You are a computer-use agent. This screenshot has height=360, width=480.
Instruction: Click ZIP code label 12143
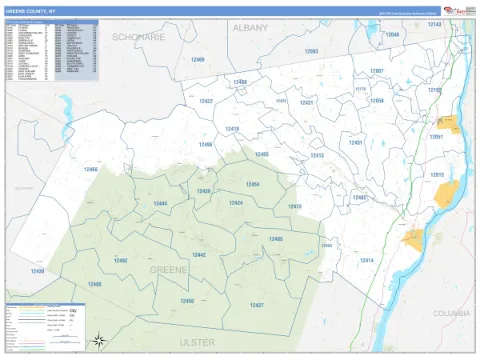pos(435,24)
